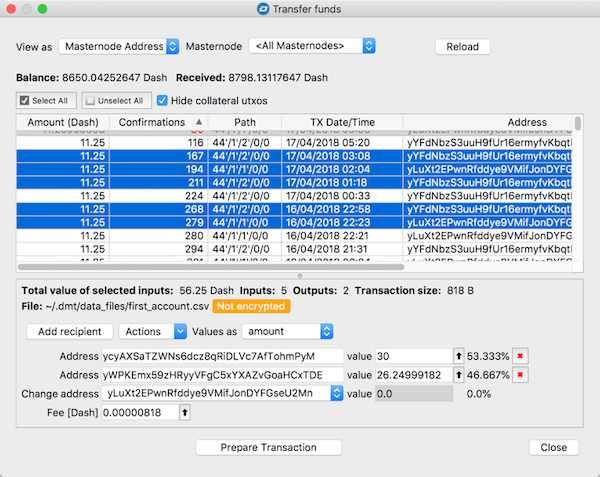Click the first recipient Address input field
The image size is (600, 477).
click(223, 356)
